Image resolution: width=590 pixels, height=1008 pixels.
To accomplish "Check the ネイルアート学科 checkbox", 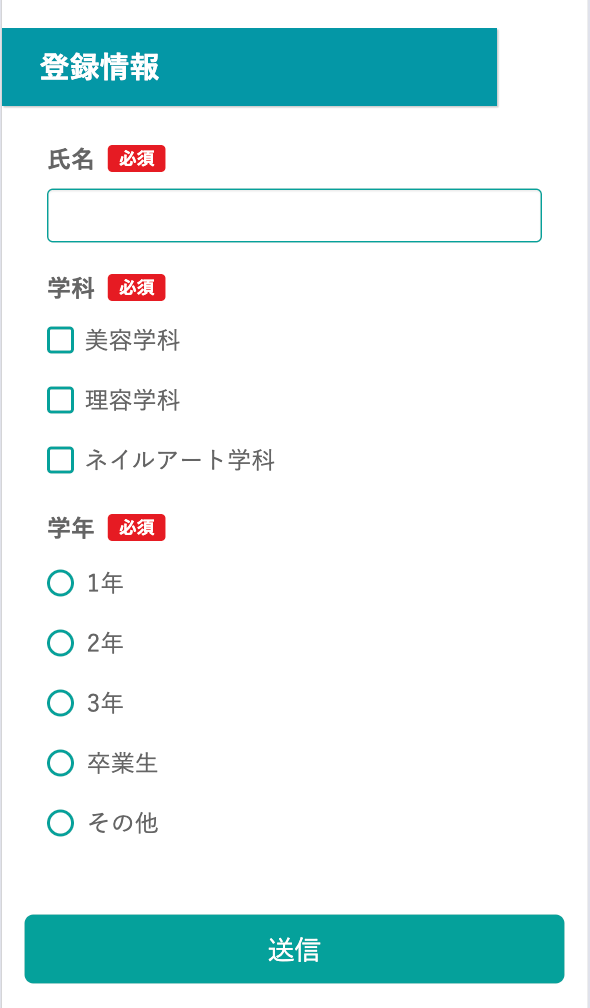I will (60, 460).
